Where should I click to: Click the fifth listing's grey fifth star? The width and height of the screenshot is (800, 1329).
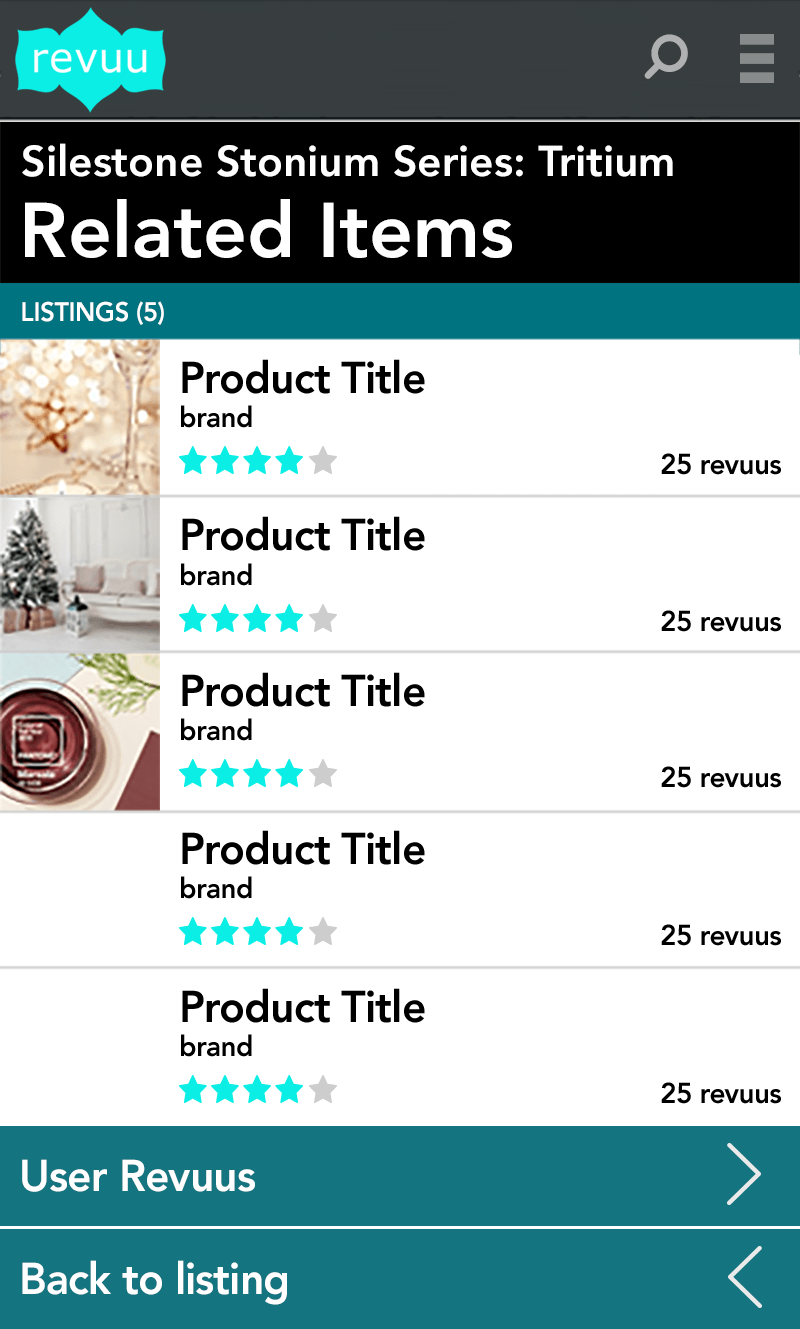click(x=322, y=1089)
